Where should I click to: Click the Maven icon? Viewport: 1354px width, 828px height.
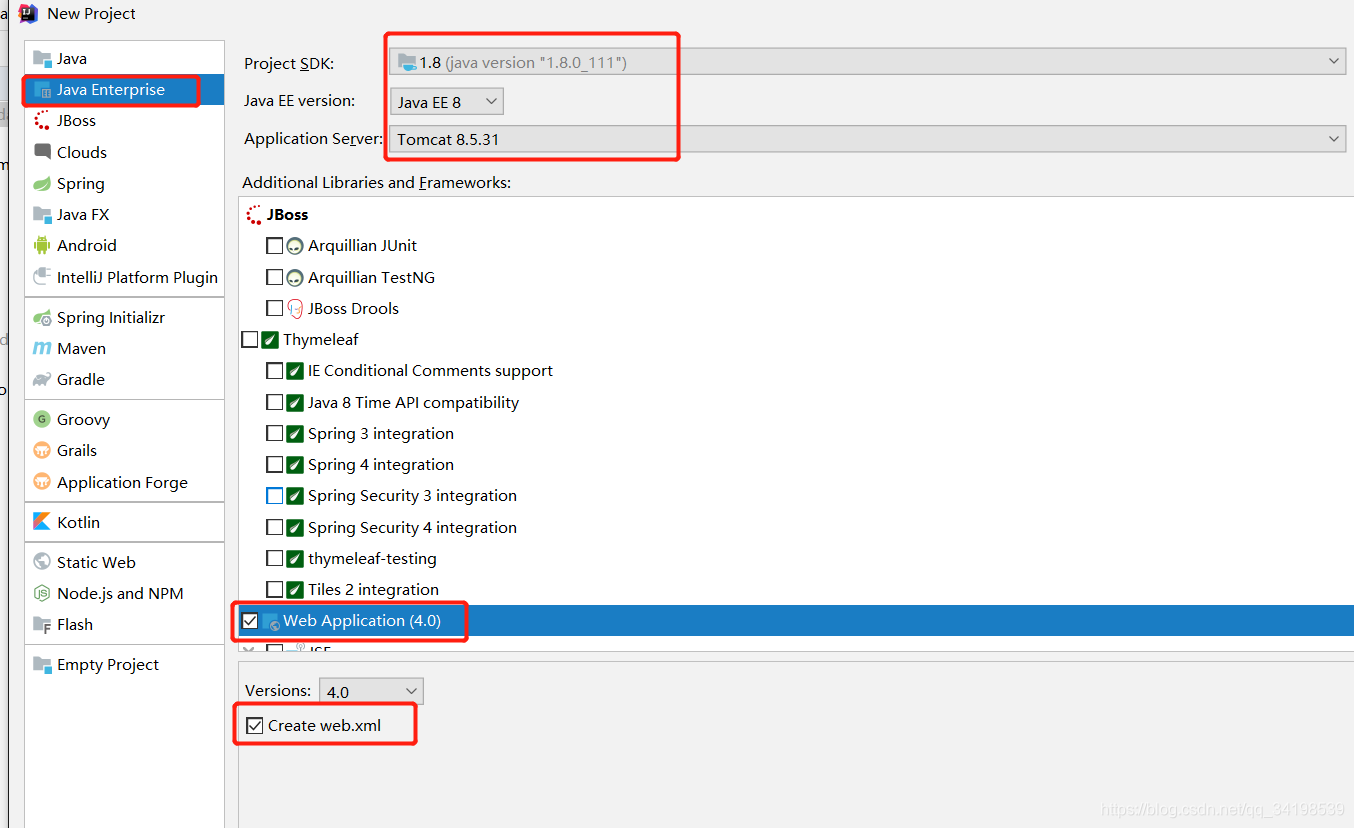42,349
